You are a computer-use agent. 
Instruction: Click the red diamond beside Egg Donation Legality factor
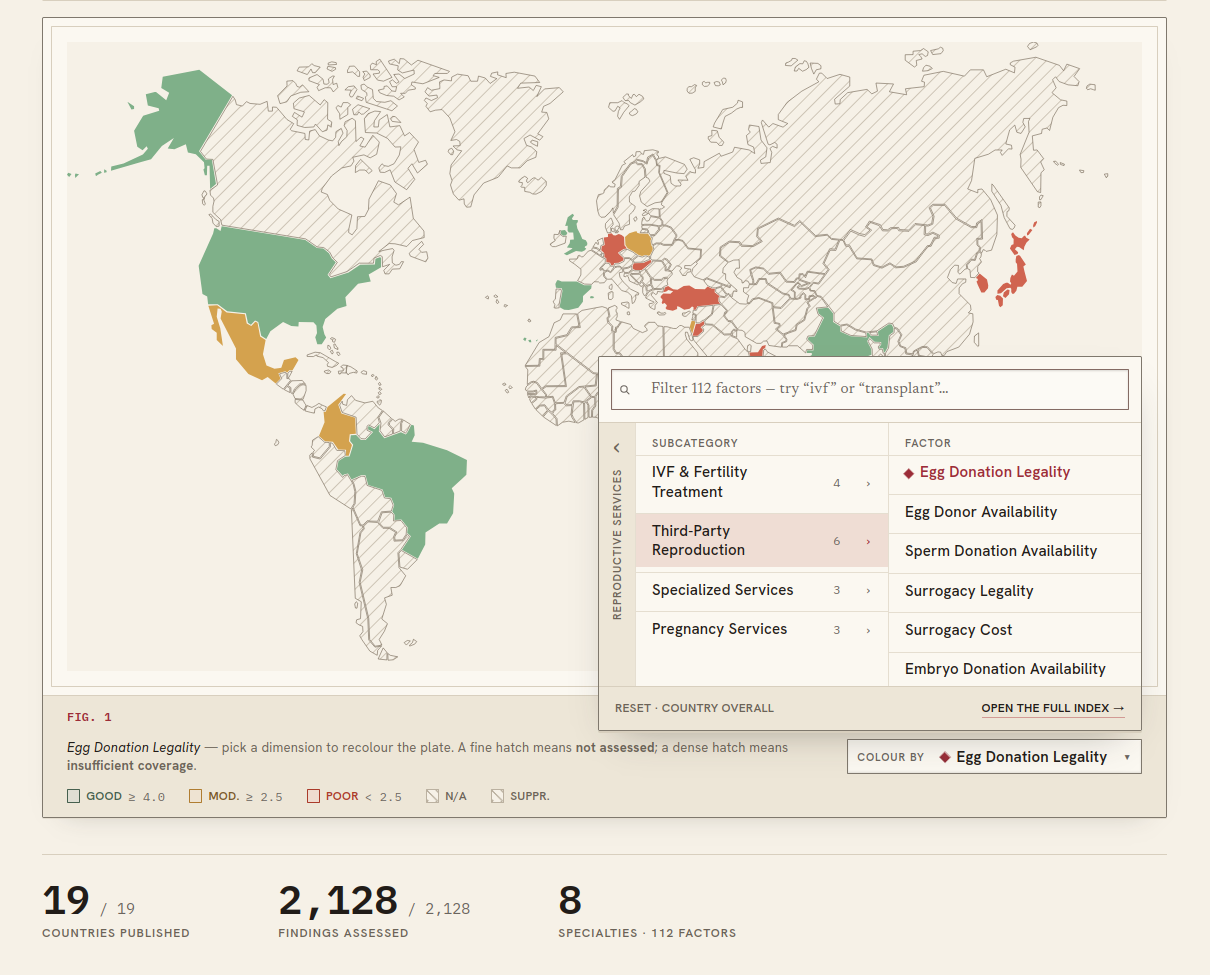click(x=909, y=473)
